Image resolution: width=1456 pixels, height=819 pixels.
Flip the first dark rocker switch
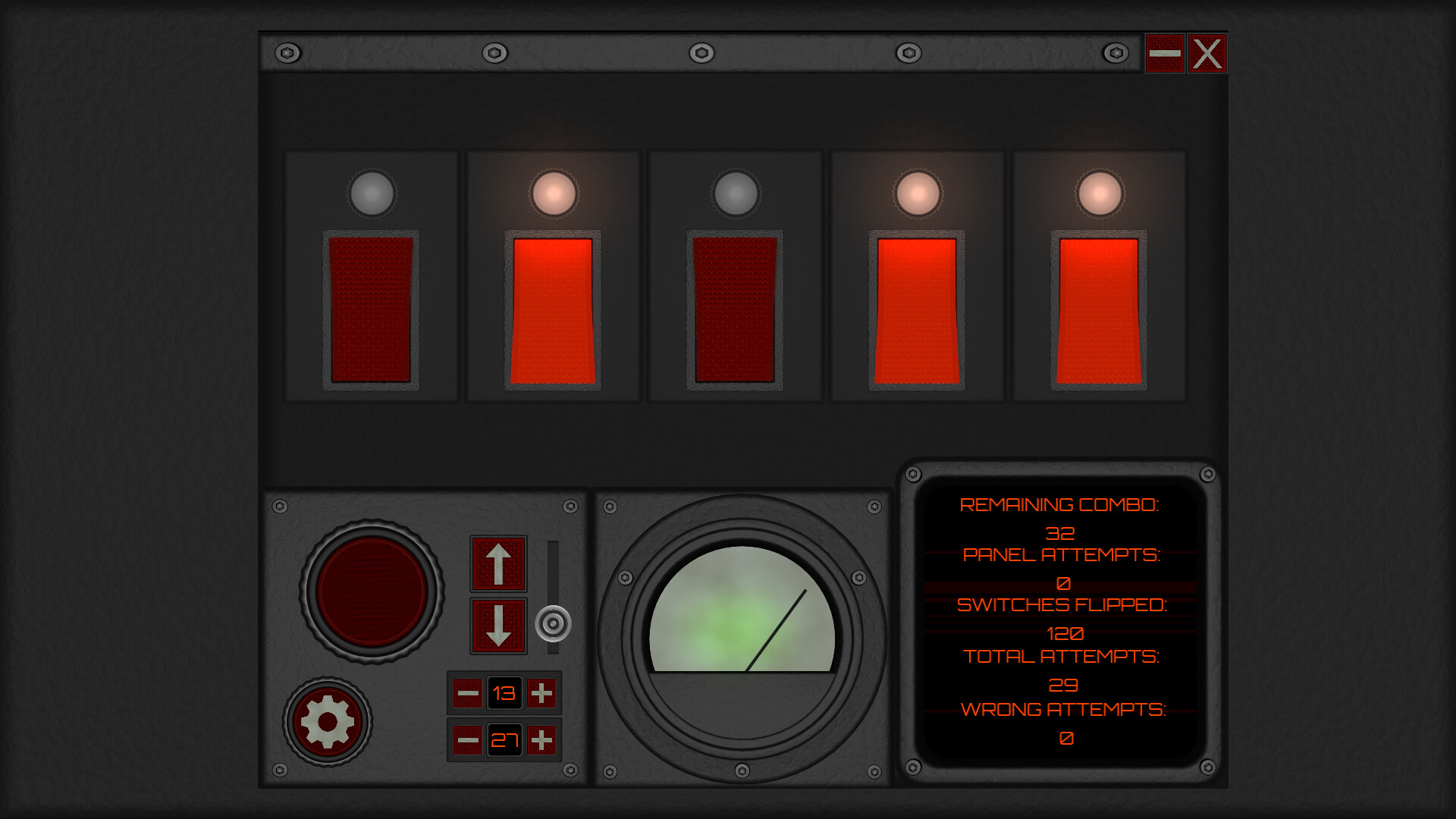coord(371,310)
